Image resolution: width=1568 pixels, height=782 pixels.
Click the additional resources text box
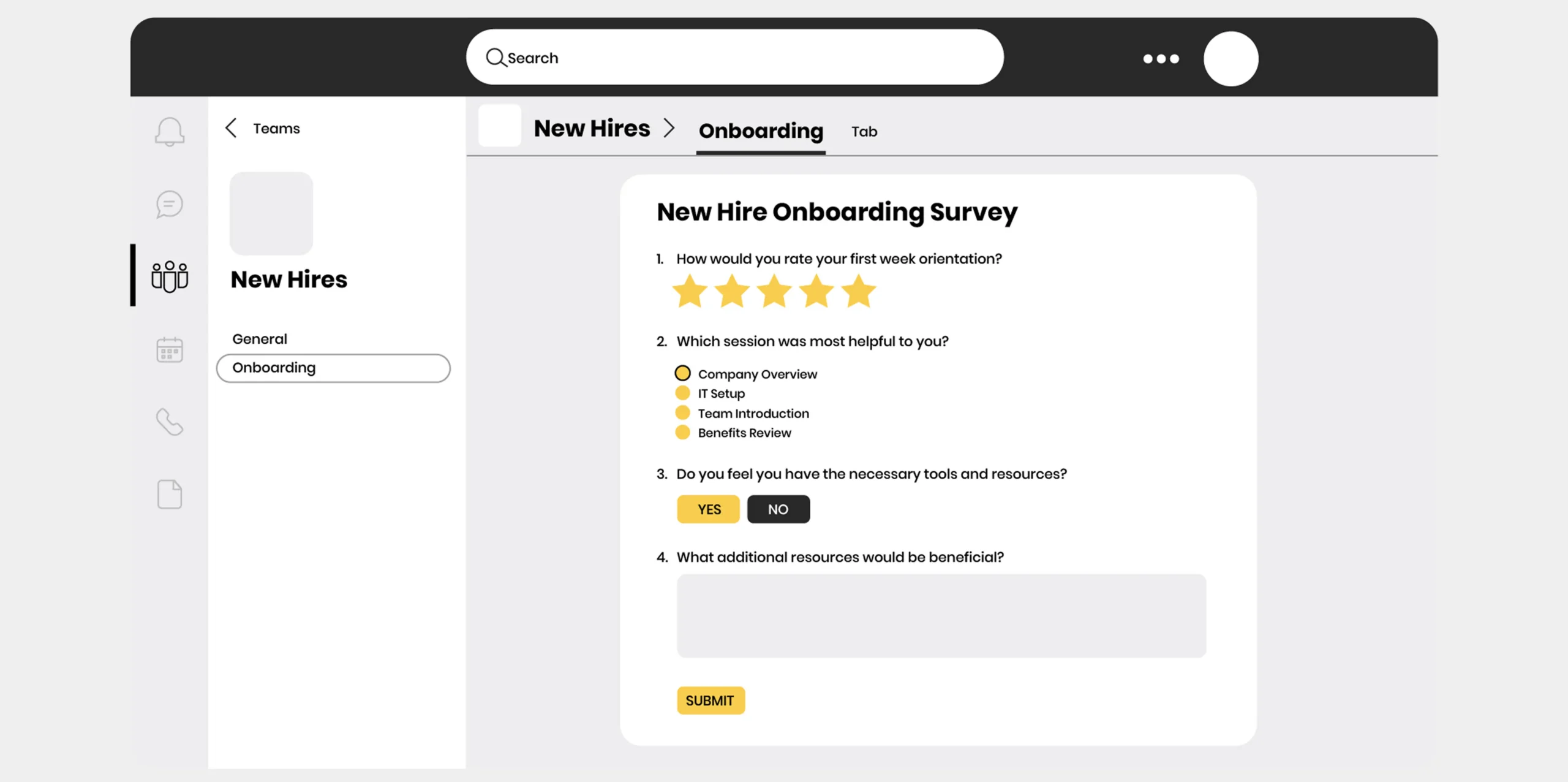point(941,616)
